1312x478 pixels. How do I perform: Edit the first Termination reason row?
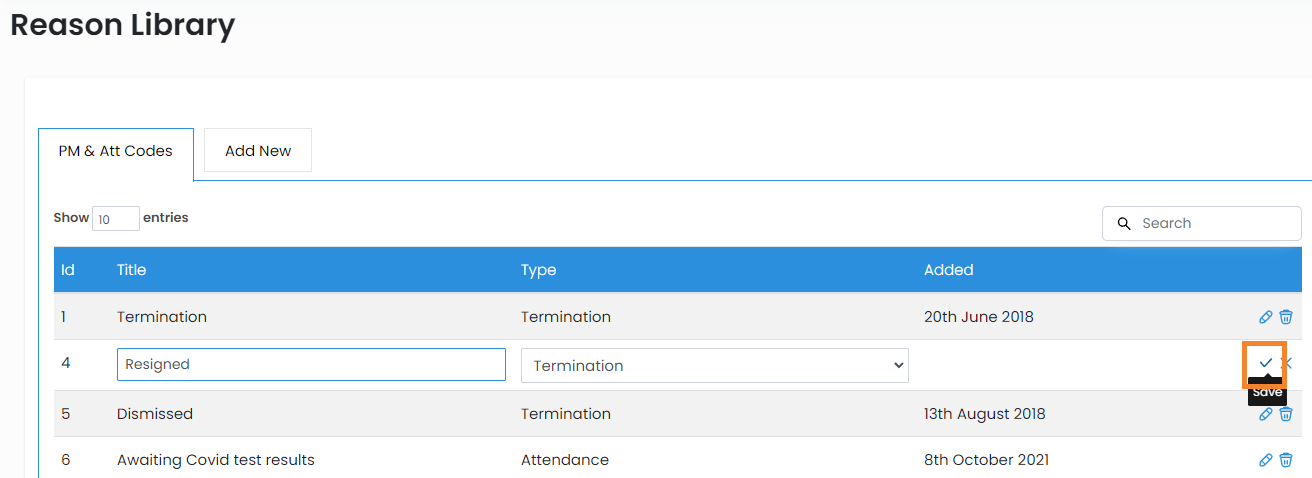(x=1265, y=317)
